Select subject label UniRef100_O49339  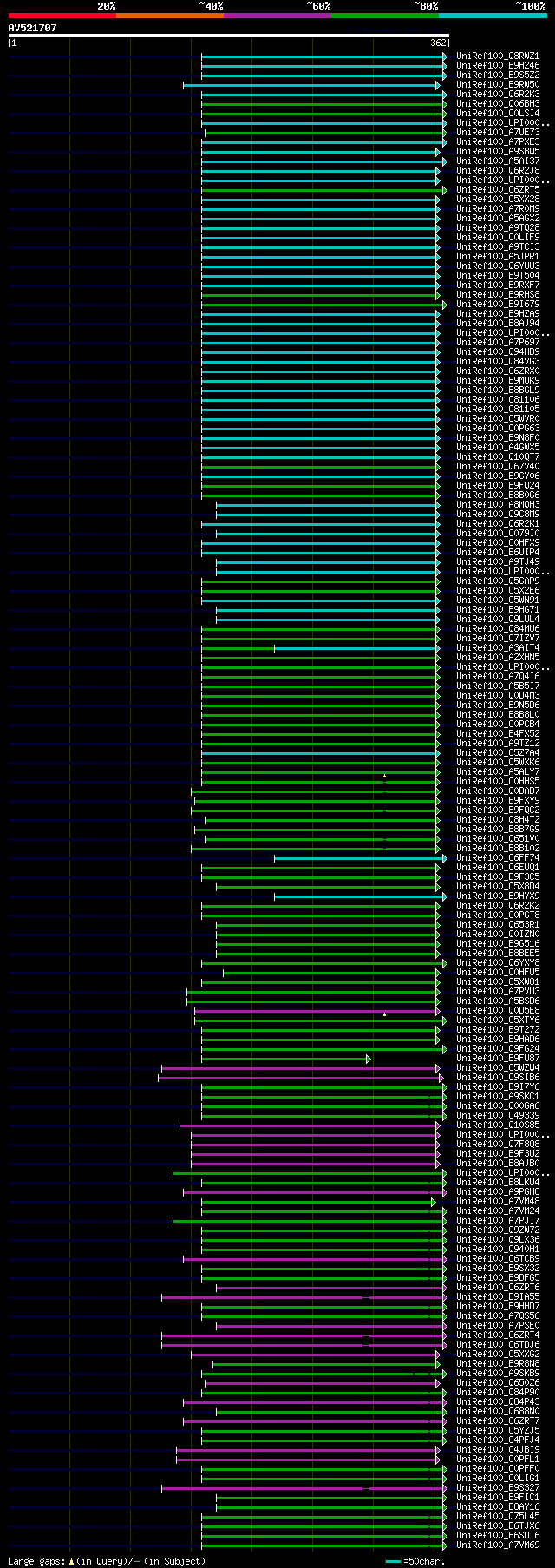[x=498, y=1115]
